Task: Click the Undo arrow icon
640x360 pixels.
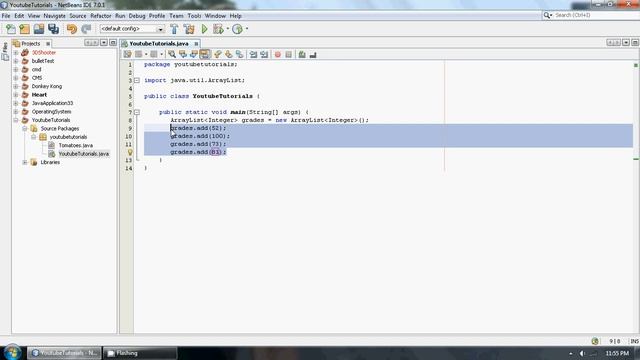Action: pos(72,29)
